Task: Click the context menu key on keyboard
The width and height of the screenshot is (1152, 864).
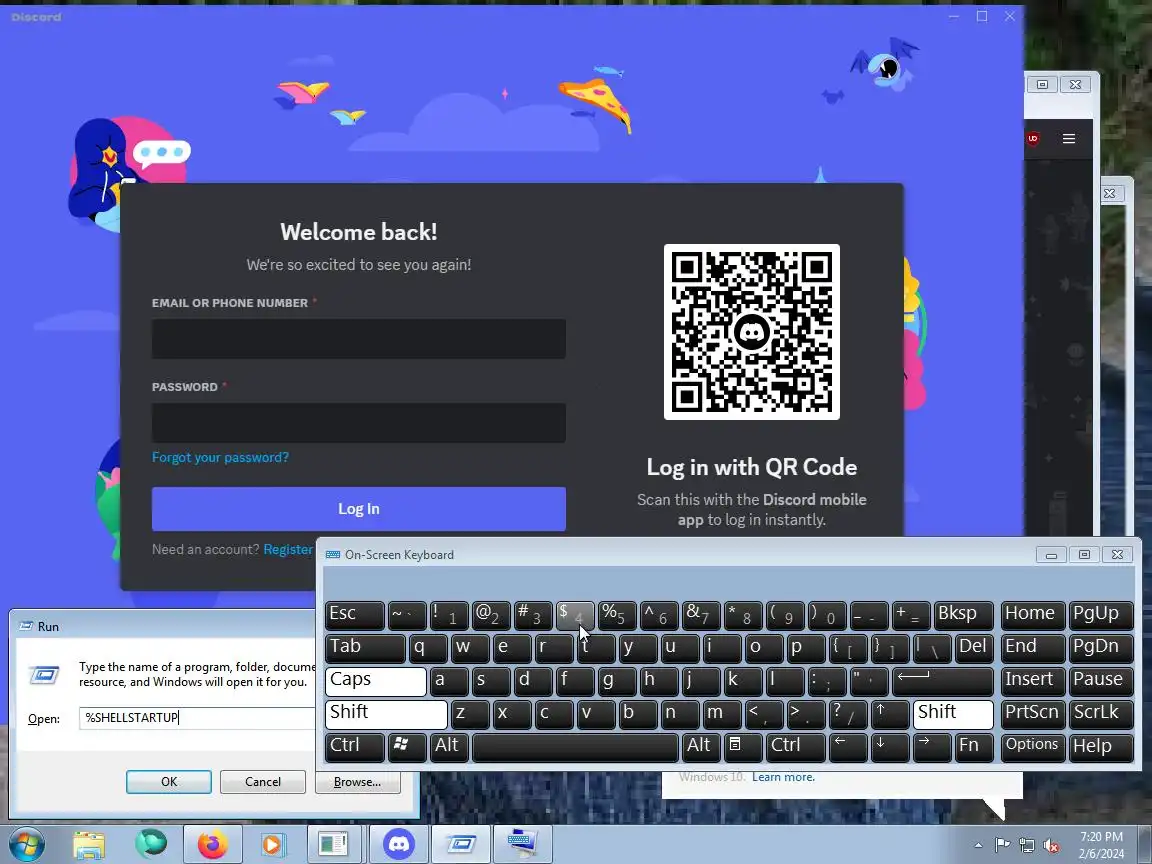Action: pyautogui.click(x=743, y=747)
